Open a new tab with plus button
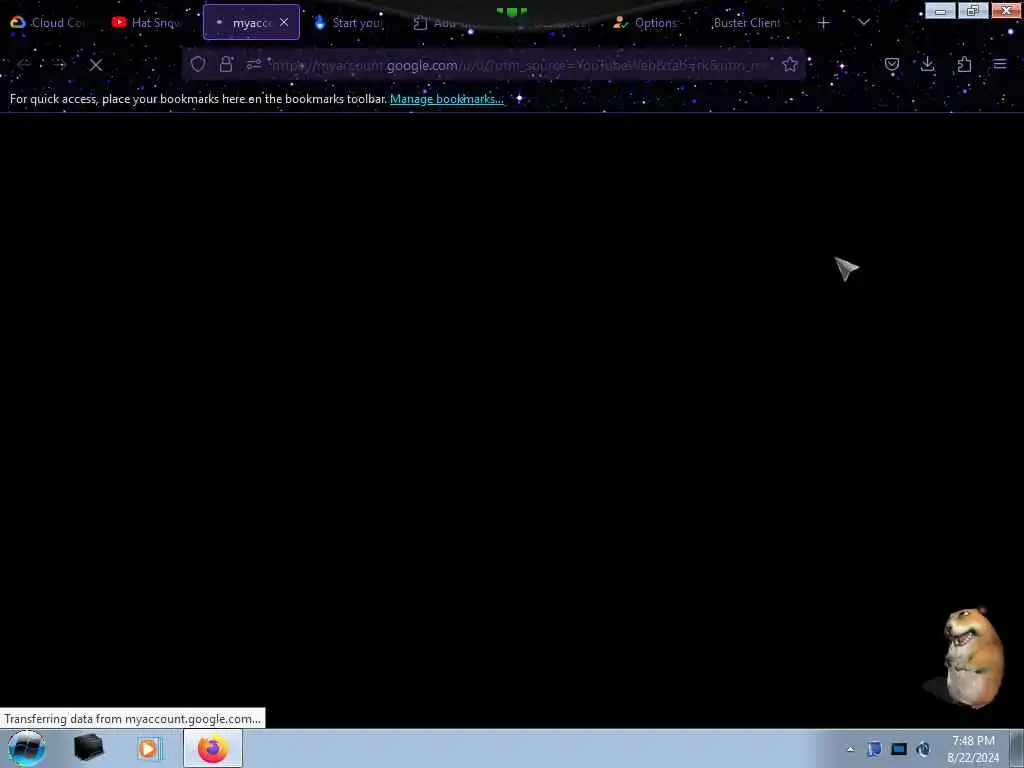Viewport: 1024px width, 768px height. (x=824, y=23)
